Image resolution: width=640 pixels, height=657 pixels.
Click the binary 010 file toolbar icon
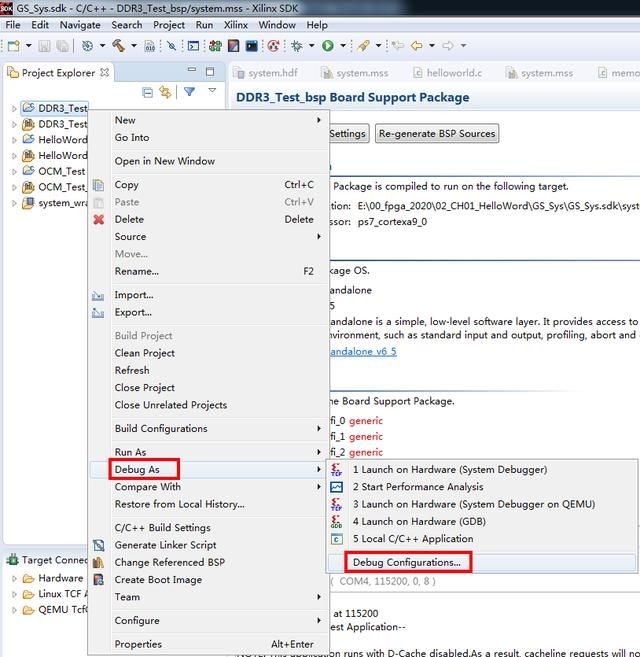coord(150,46)
